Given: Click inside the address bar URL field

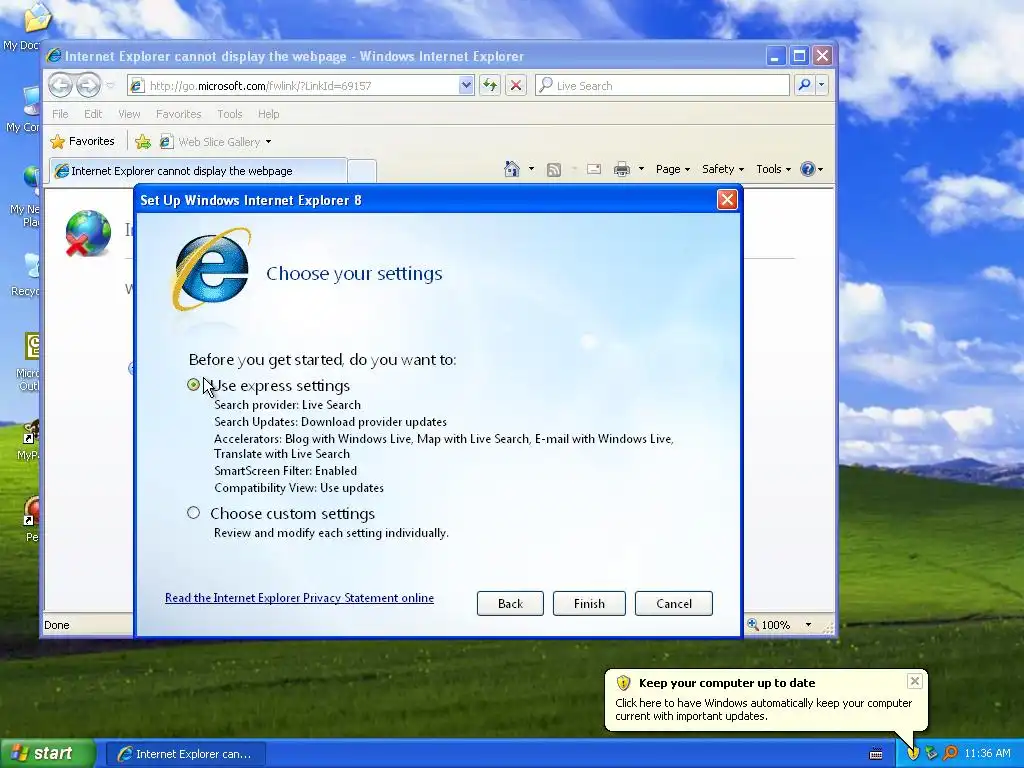Looking at the screenshot, I should pyautogui.click(x=302, y=86).
